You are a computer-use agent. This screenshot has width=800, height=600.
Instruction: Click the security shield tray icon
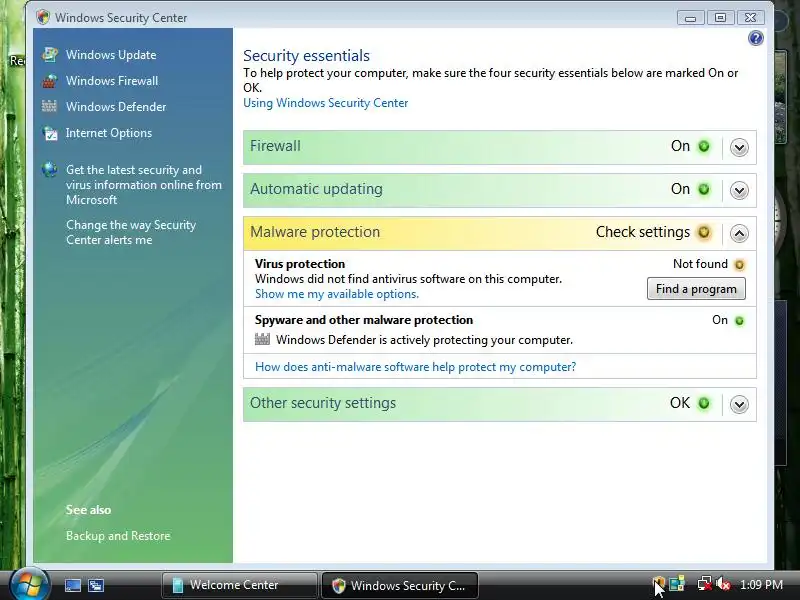(658, 583)
